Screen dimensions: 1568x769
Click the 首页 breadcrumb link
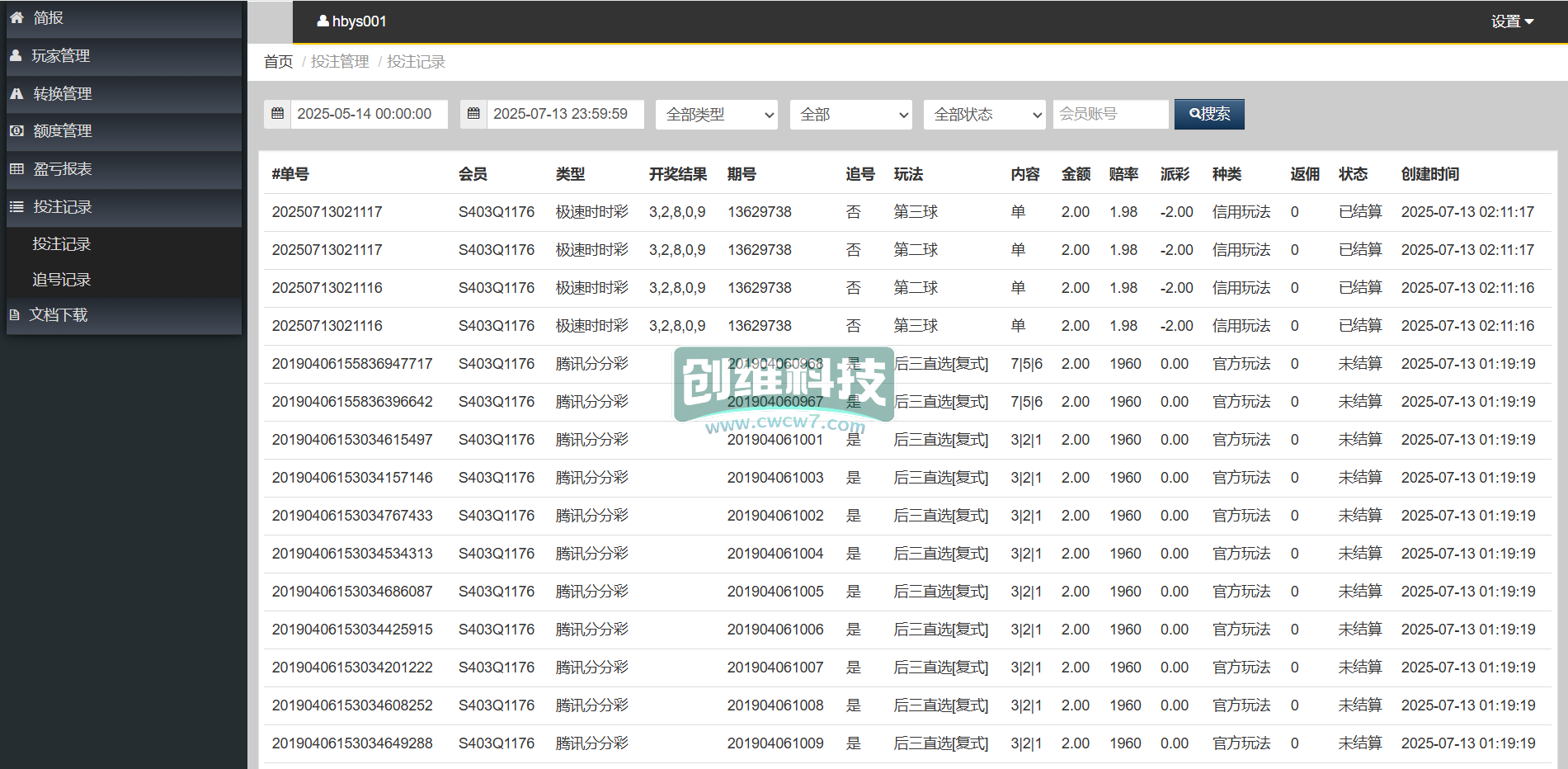tap(278, 62)
